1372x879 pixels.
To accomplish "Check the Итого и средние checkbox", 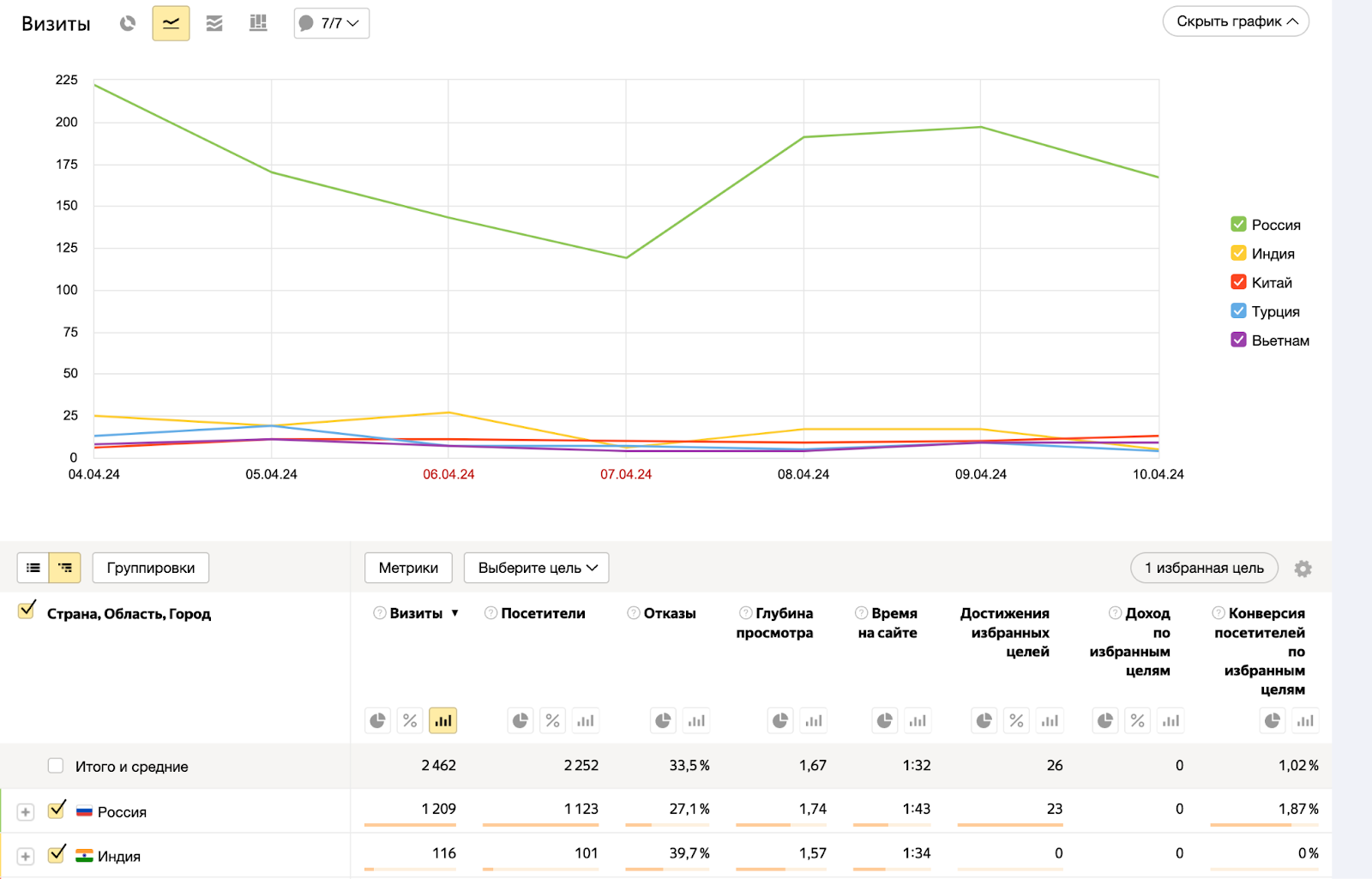I will click(x=56, y=766).
